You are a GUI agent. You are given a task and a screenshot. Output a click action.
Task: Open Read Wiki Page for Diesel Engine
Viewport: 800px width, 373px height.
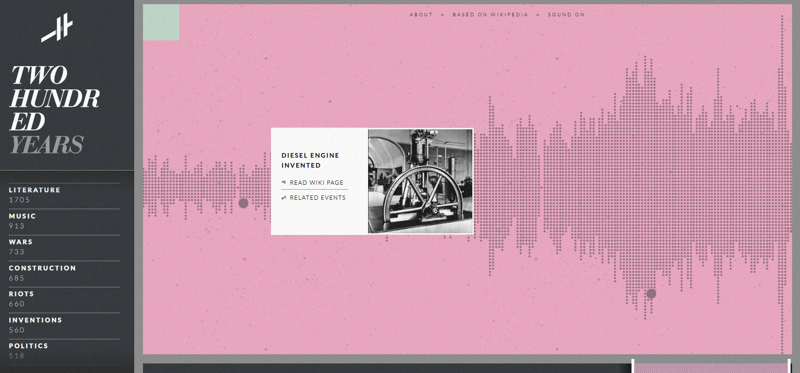316,183
